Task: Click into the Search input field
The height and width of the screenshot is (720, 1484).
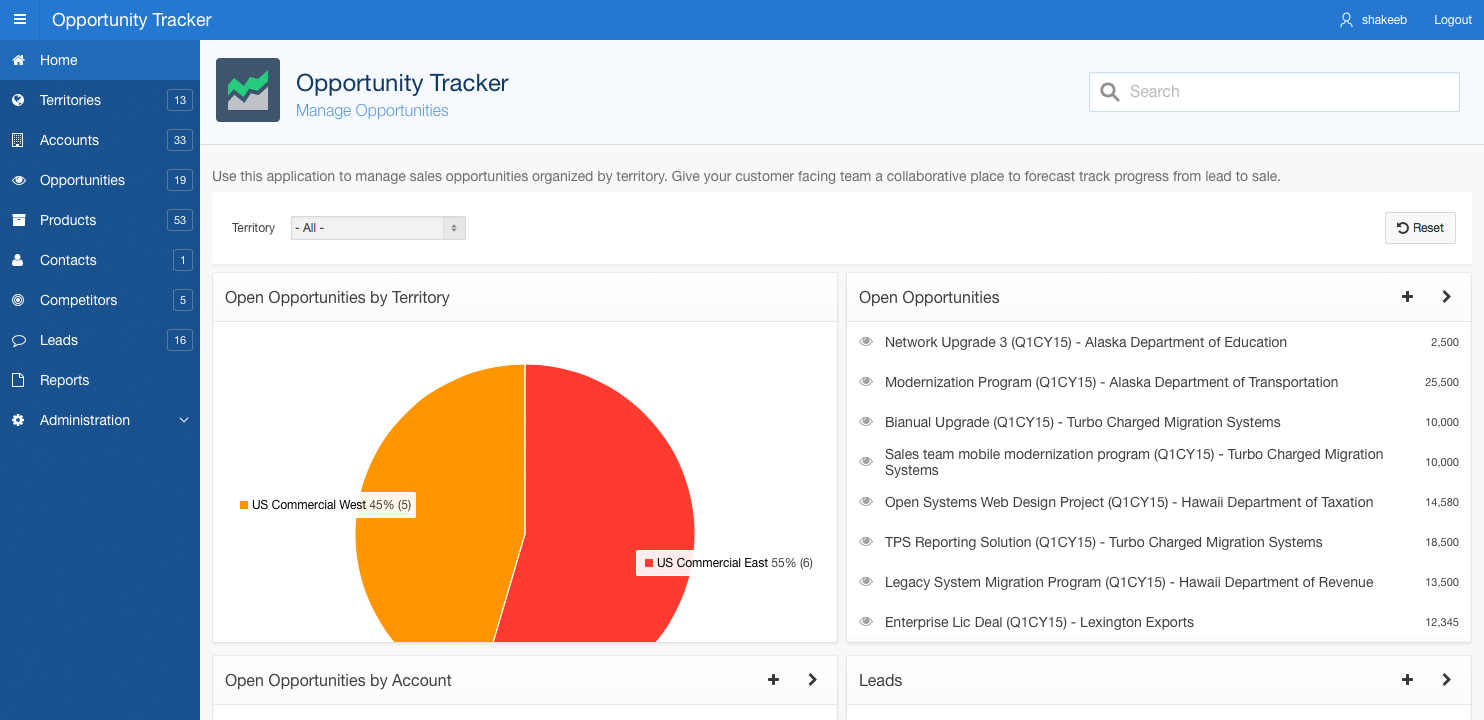Action: click(1290, 92)
